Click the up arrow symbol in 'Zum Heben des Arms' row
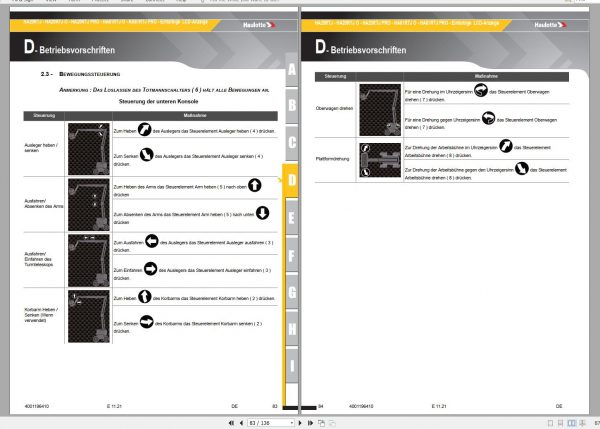This screenshot has height=429, width=600. tap(255, 185)
